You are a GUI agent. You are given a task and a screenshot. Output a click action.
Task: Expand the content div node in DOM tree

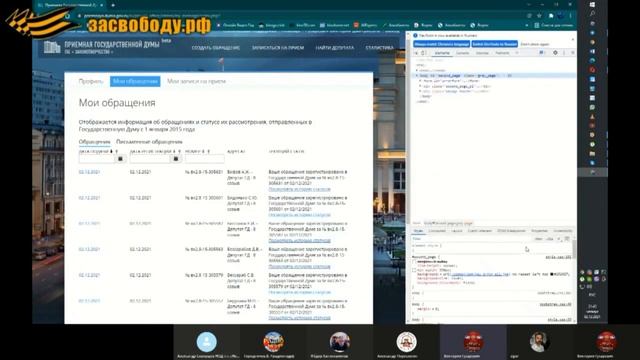pyautogui.click(x=420, y=86)
